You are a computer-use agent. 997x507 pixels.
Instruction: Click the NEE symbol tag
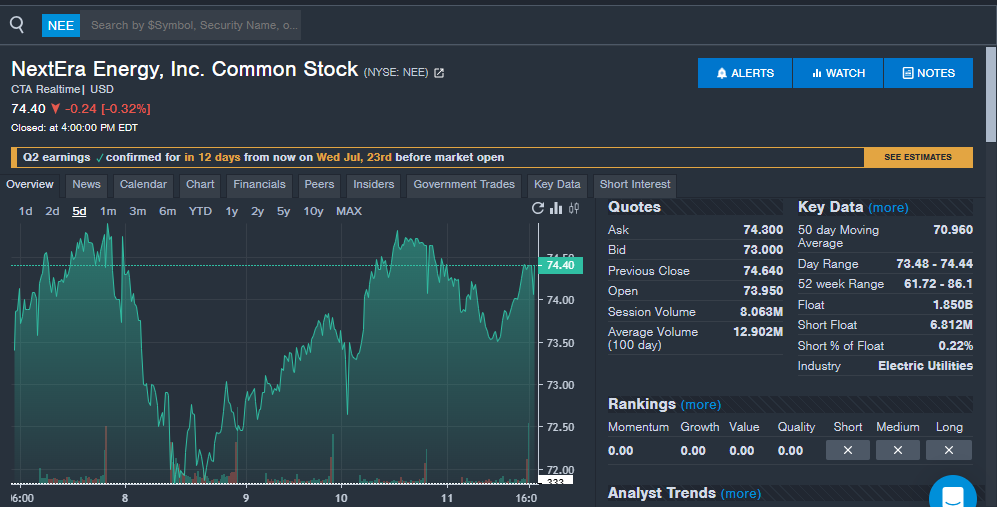click(x=61, y=25)
